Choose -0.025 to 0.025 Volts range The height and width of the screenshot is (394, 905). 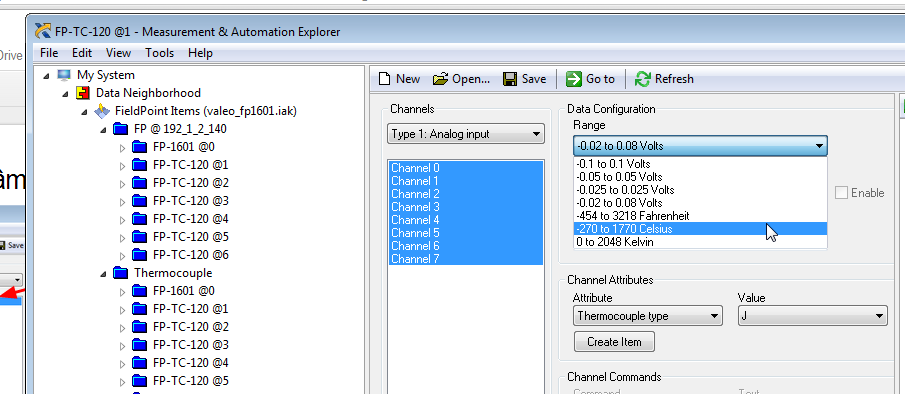[700, 190]
